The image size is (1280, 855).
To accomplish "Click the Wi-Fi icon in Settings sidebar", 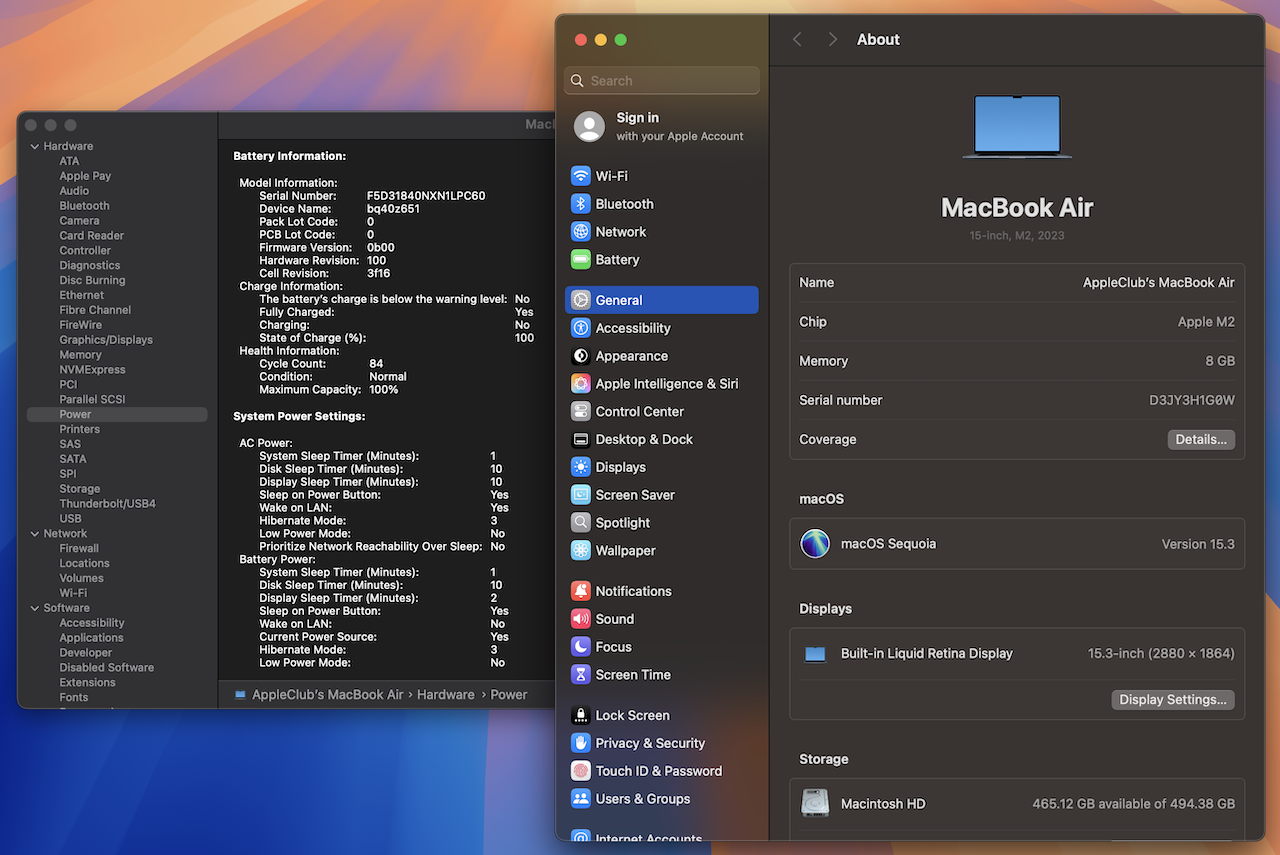I will [580, 176].
